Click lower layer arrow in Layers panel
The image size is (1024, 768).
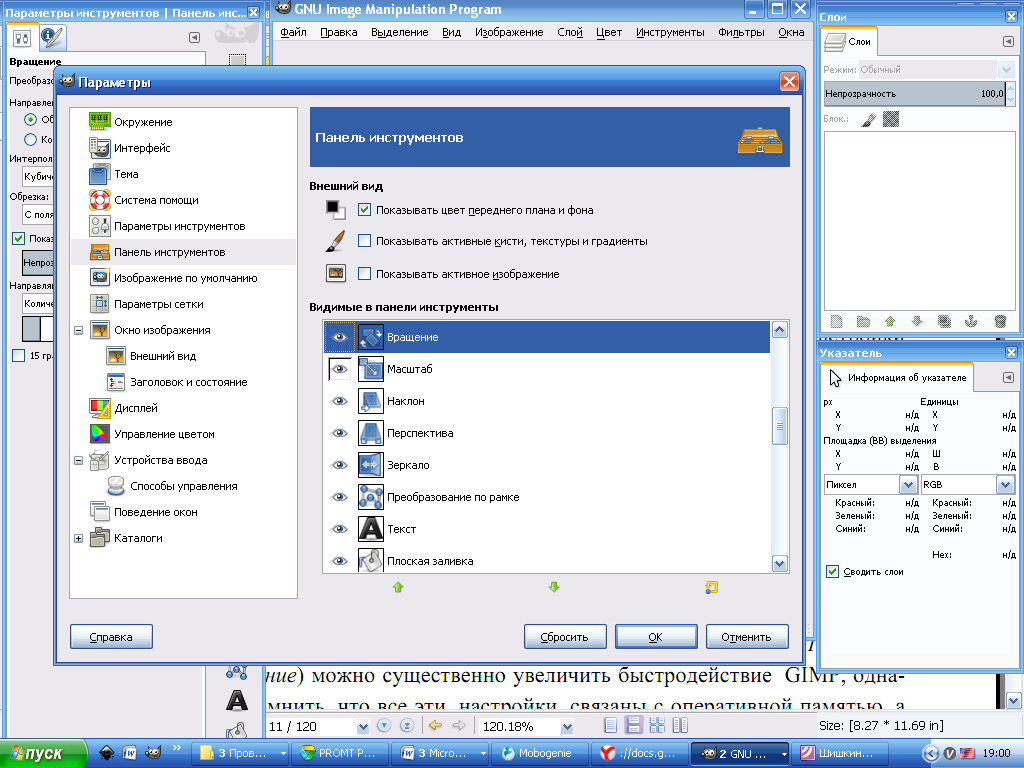coord(917,321)
